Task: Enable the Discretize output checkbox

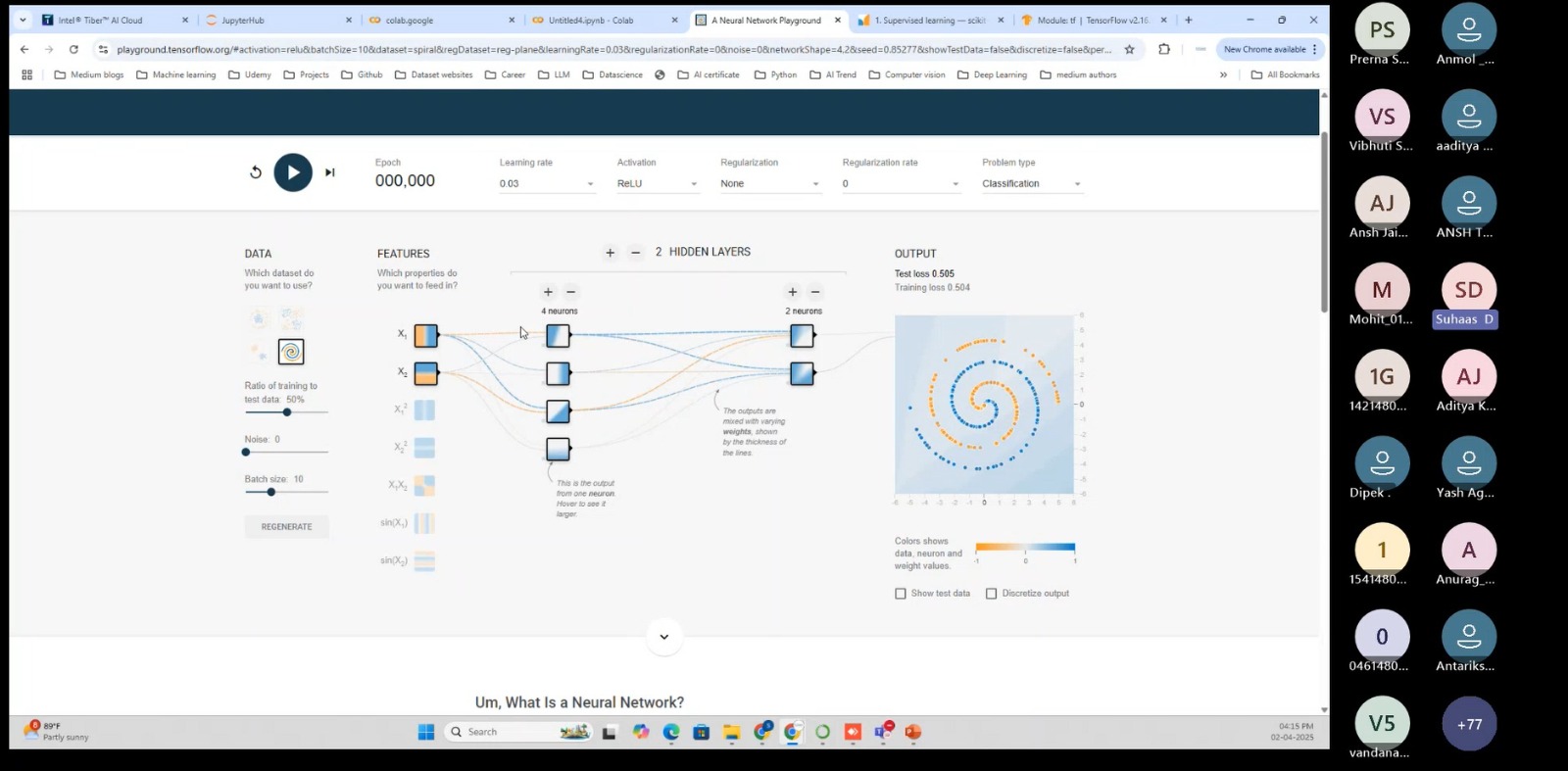Action: coord(992,594)
